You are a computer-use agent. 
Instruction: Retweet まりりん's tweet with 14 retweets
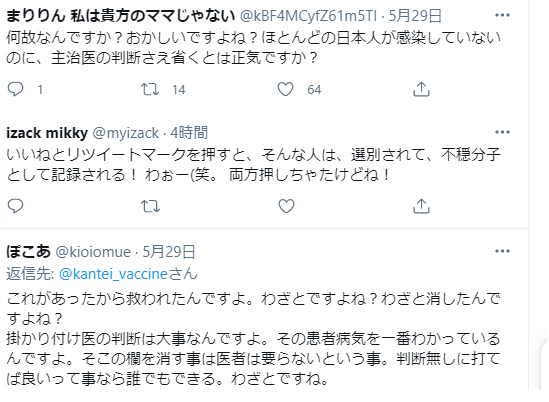point(150,89)
